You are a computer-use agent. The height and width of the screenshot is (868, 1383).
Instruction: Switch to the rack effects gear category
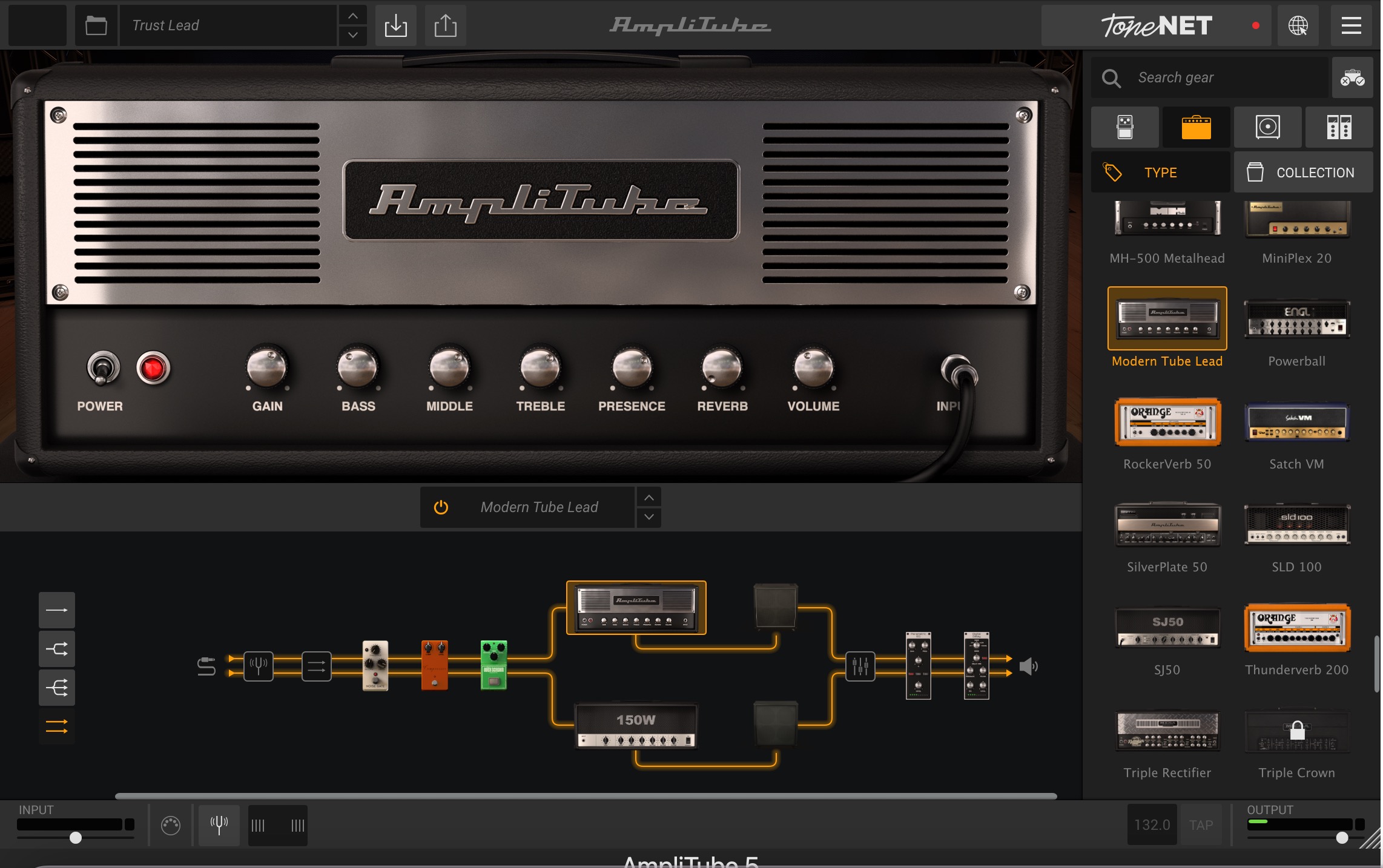1339,127
